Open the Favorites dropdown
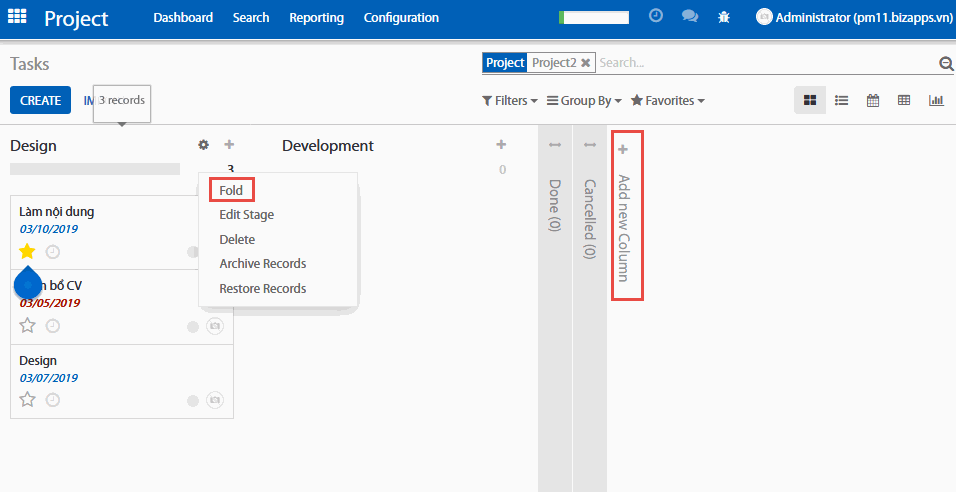956x492 pixels. tap(668, 101)
